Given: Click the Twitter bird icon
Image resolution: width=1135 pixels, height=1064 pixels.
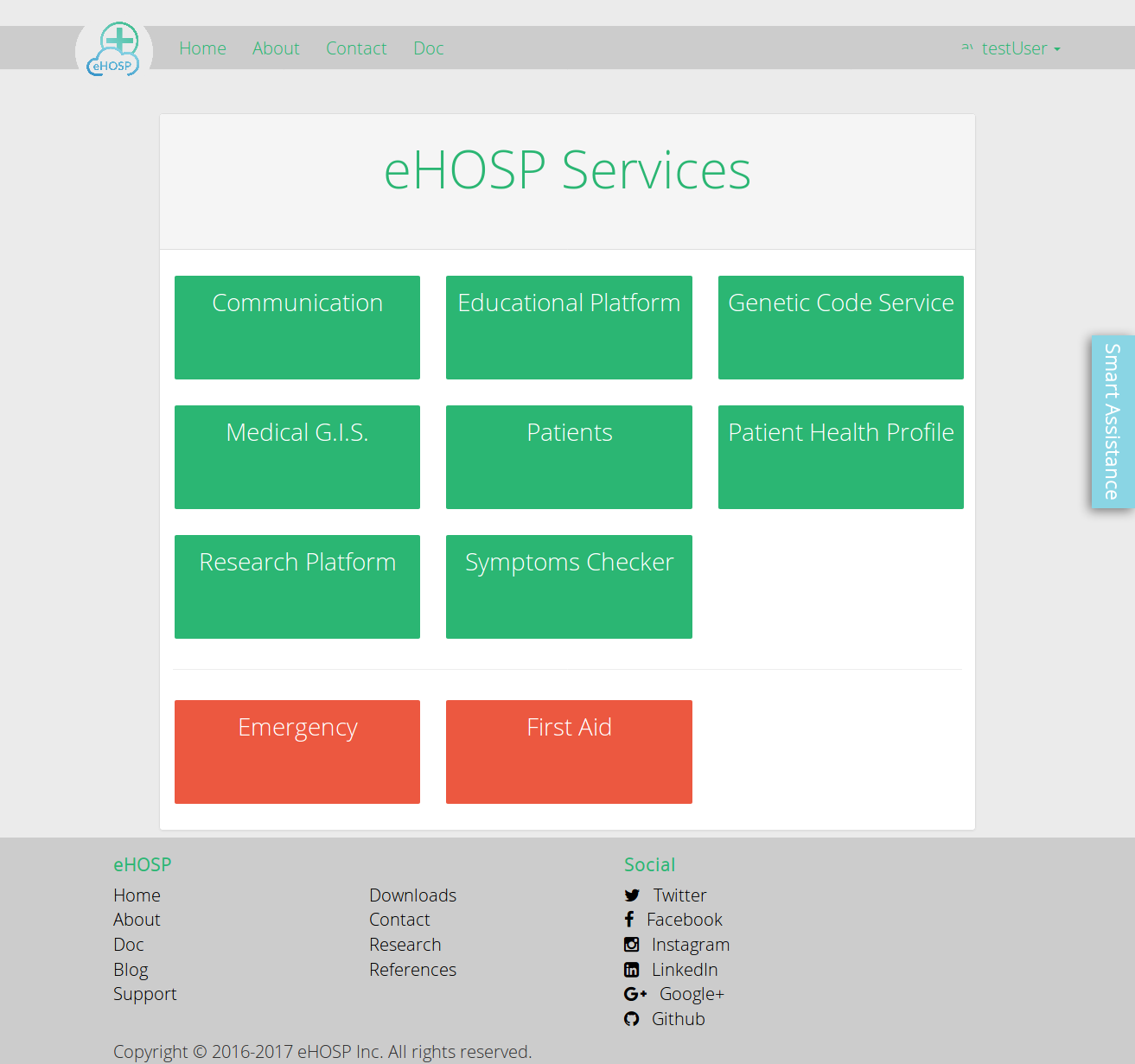Looking at the screenshot, I should point(632,895).
